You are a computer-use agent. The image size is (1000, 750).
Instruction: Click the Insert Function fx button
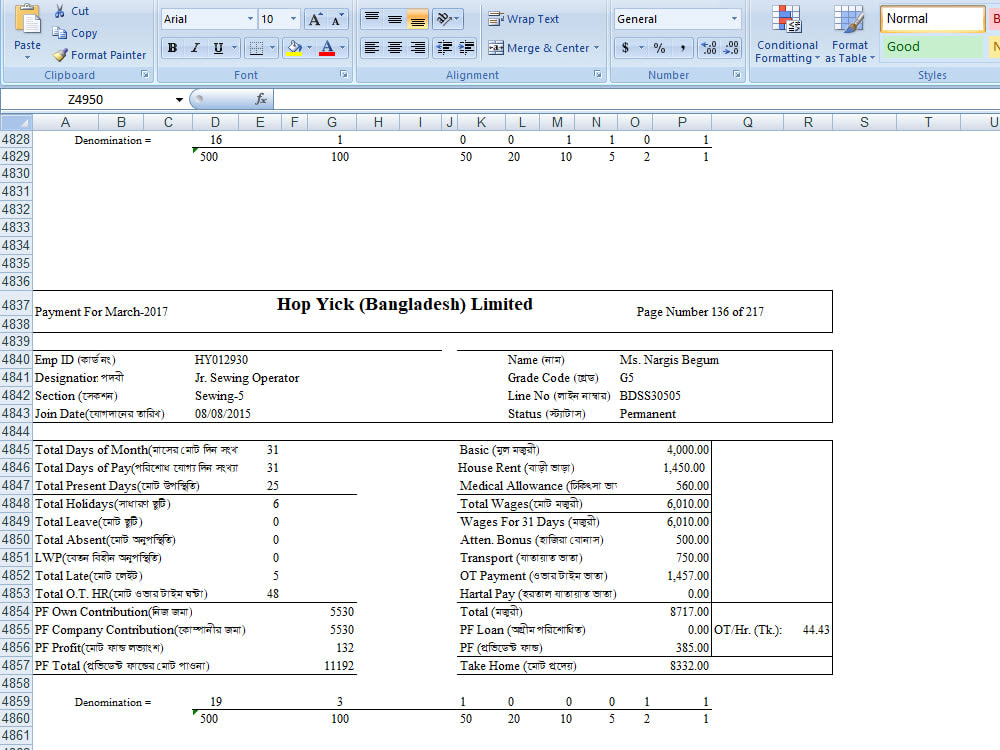tap(260, 99)
